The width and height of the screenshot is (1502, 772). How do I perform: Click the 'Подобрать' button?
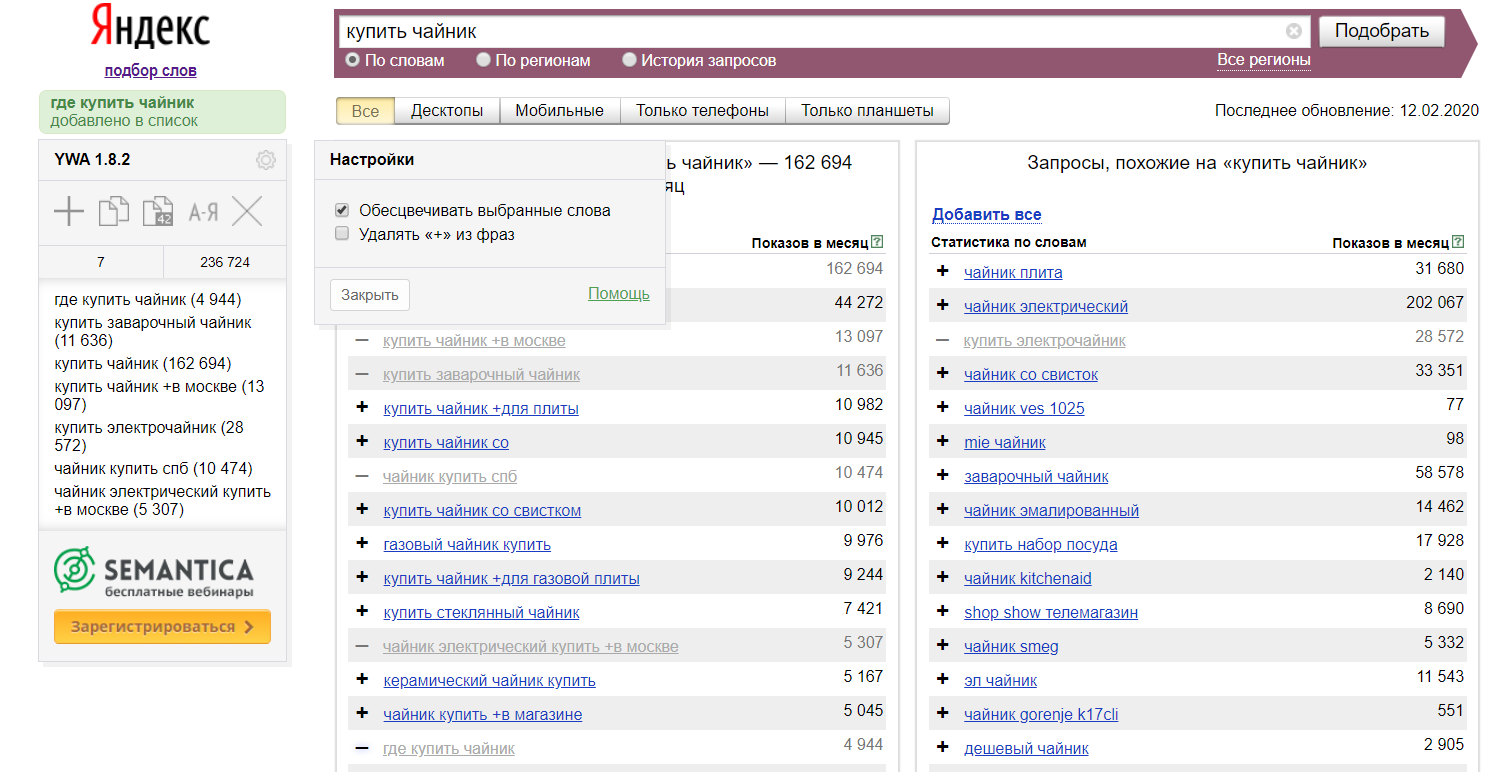pyautogui.click(x=1382, y=31)
